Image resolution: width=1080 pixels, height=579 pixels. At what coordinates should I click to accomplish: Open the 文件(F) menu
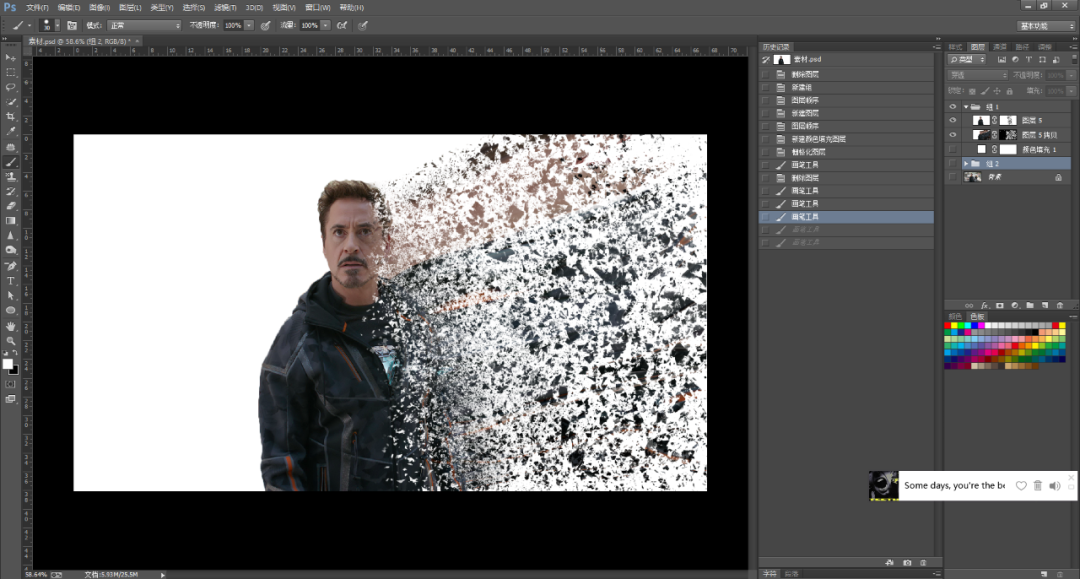[x=37, y=8]
